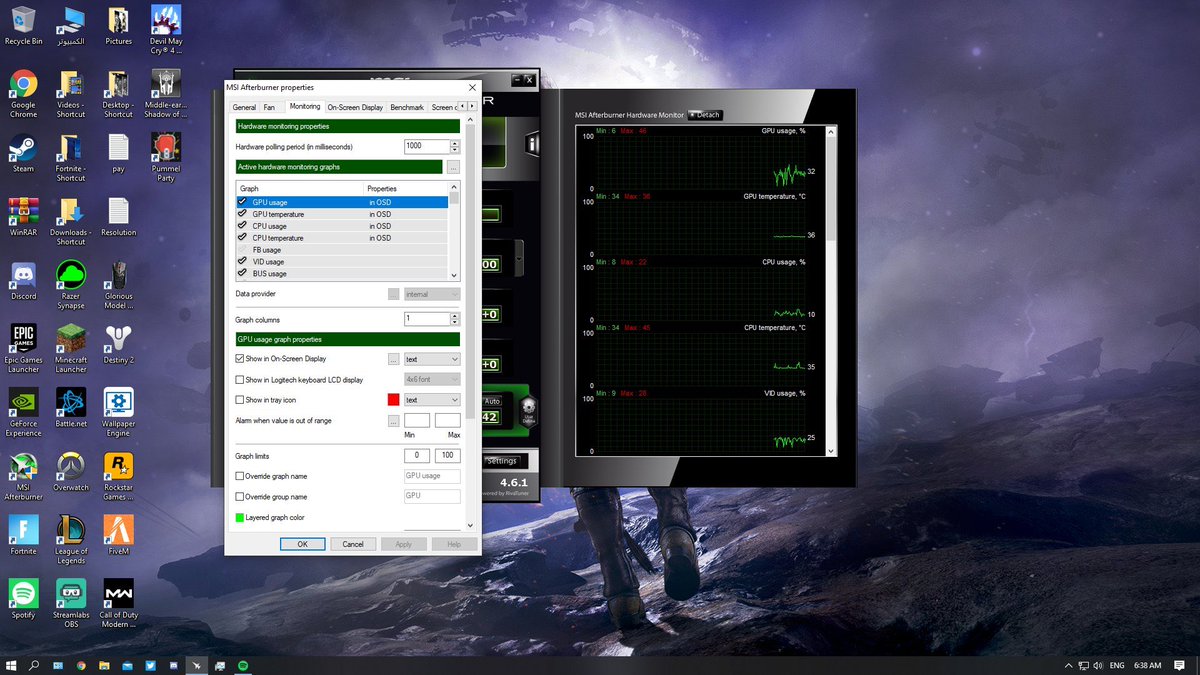Open the On-Screen Display tab
The width and height of the screenshot is (1200, 675).
(x=355, y=107)
